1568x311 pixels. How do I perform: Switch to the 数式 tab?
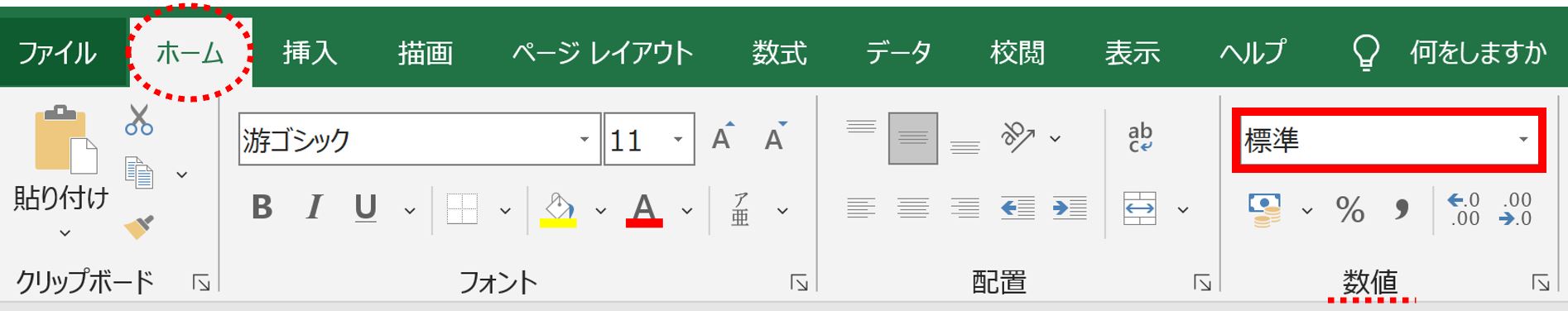click(779, 53)
